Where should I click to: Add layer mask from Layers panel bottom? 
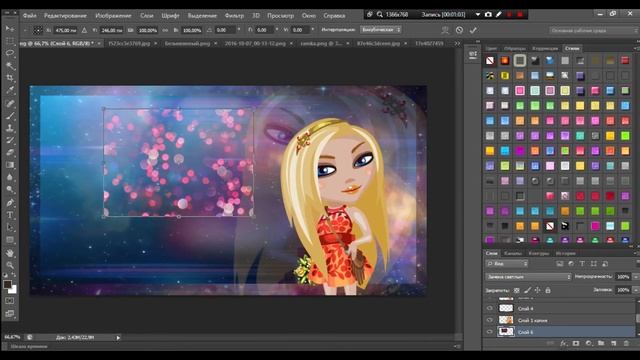pos(576,344)
